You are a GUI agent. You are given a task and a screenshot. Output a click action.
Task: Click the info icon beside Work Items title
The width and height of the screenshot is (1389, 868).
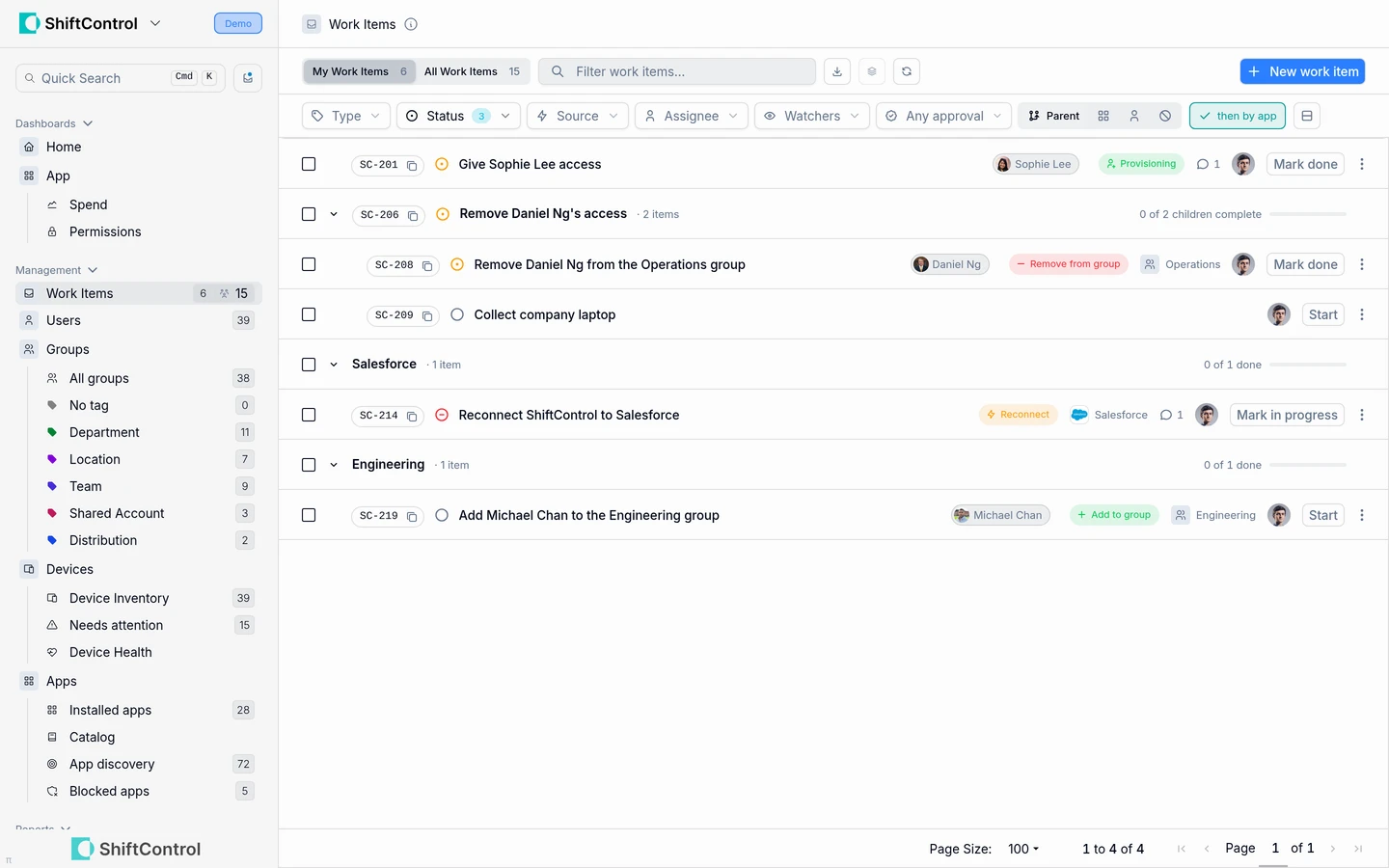click(x=411, y=24)
